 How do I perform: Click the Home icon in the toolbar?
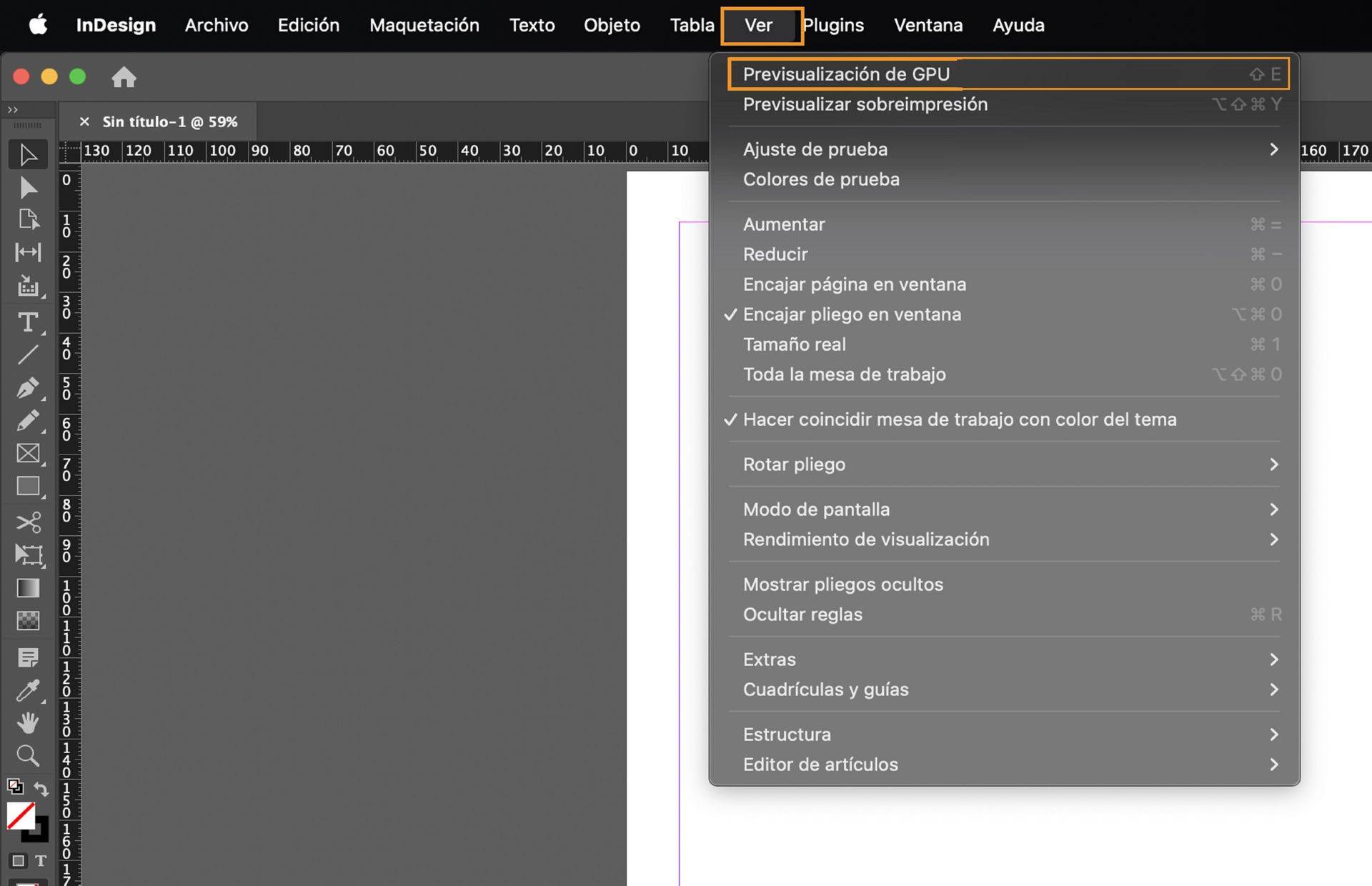pyautogui.click(x=124, y=77)
